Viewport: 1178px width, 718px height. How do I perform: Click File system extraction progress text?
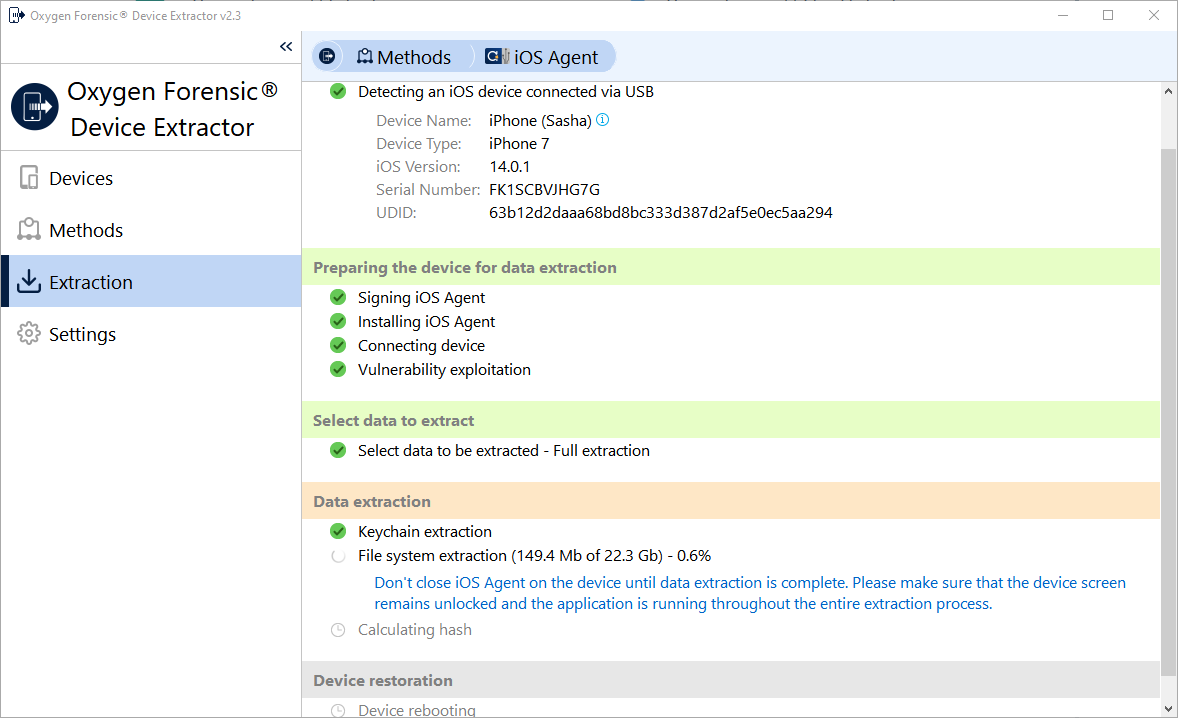pyautogui.click(x=534, y=556)
